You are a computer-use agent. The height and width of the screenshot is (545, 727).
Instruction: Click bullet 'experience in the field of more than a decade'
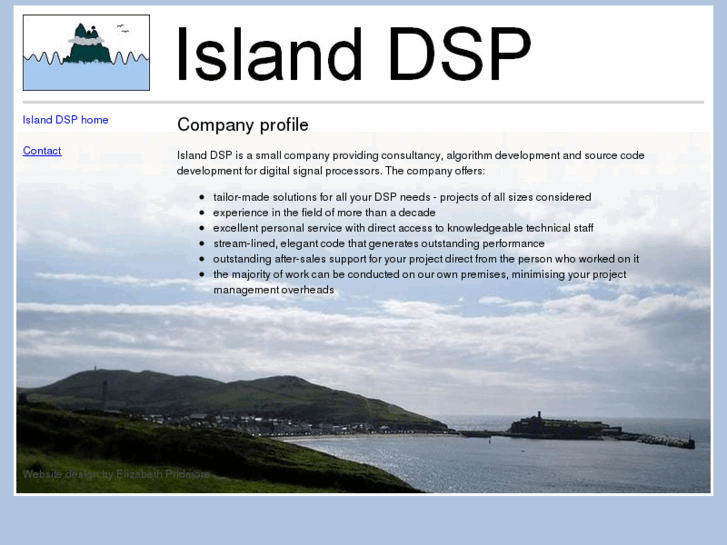pos(324,212)
